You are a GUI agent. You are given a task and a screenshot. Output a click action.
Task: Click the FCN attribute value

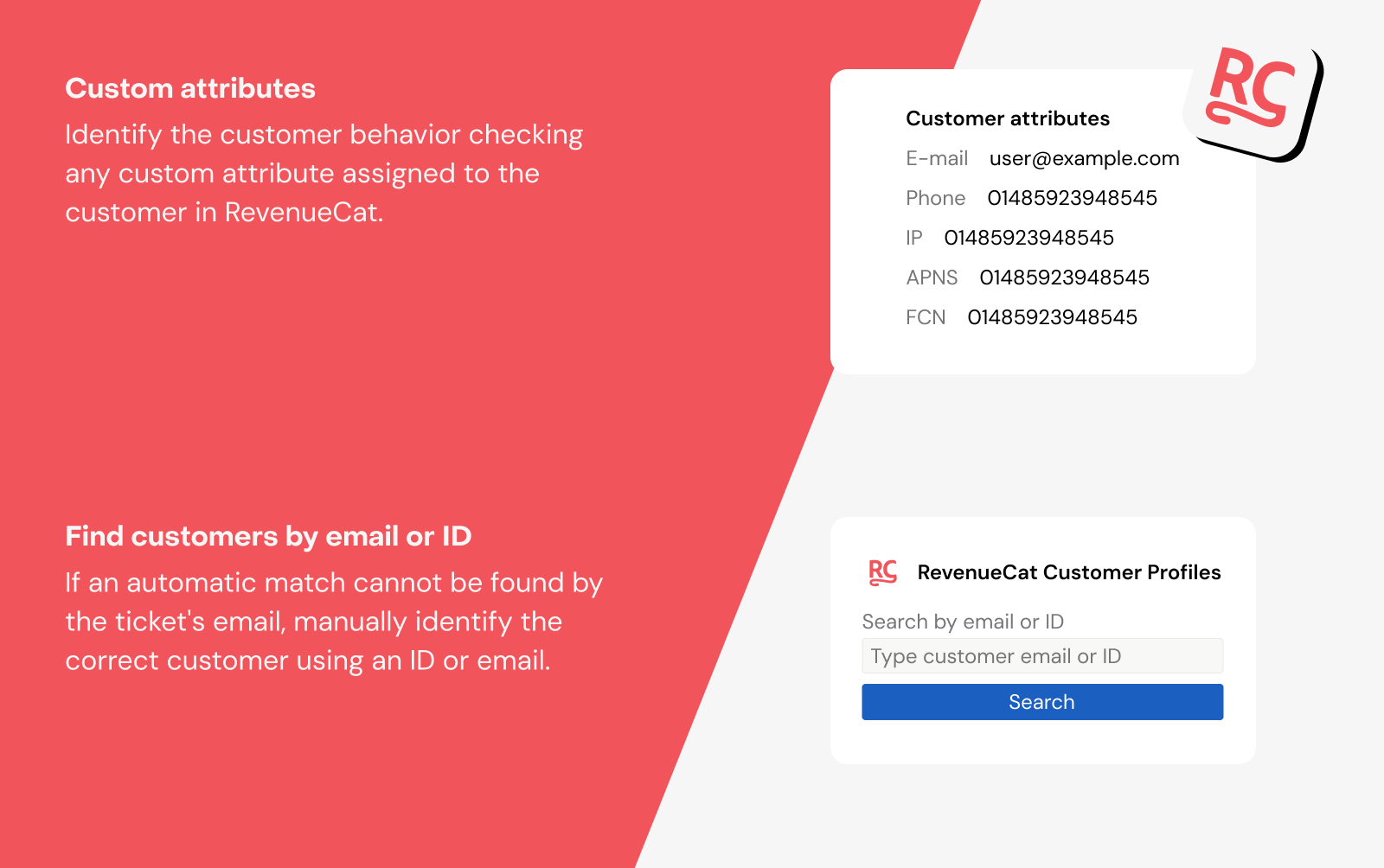click(x=1052, y=317)
